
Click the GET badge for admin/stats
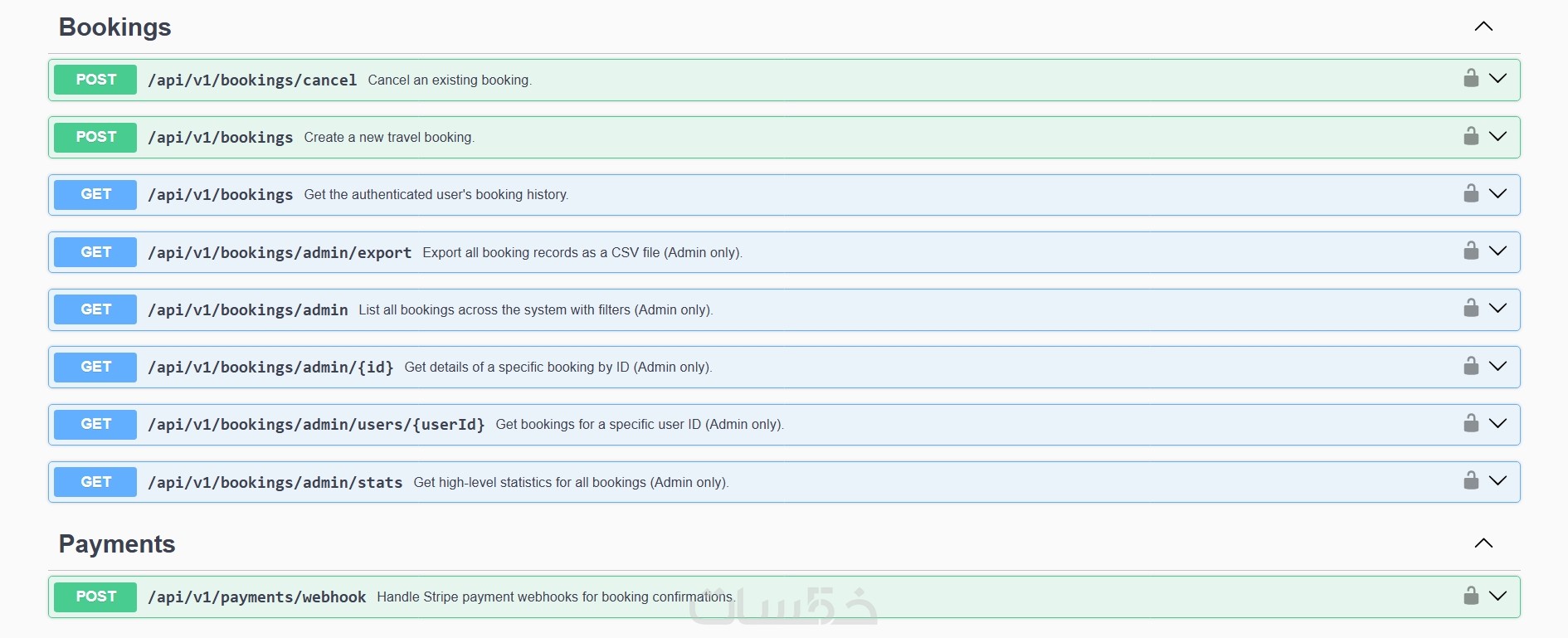click(95, 482)
